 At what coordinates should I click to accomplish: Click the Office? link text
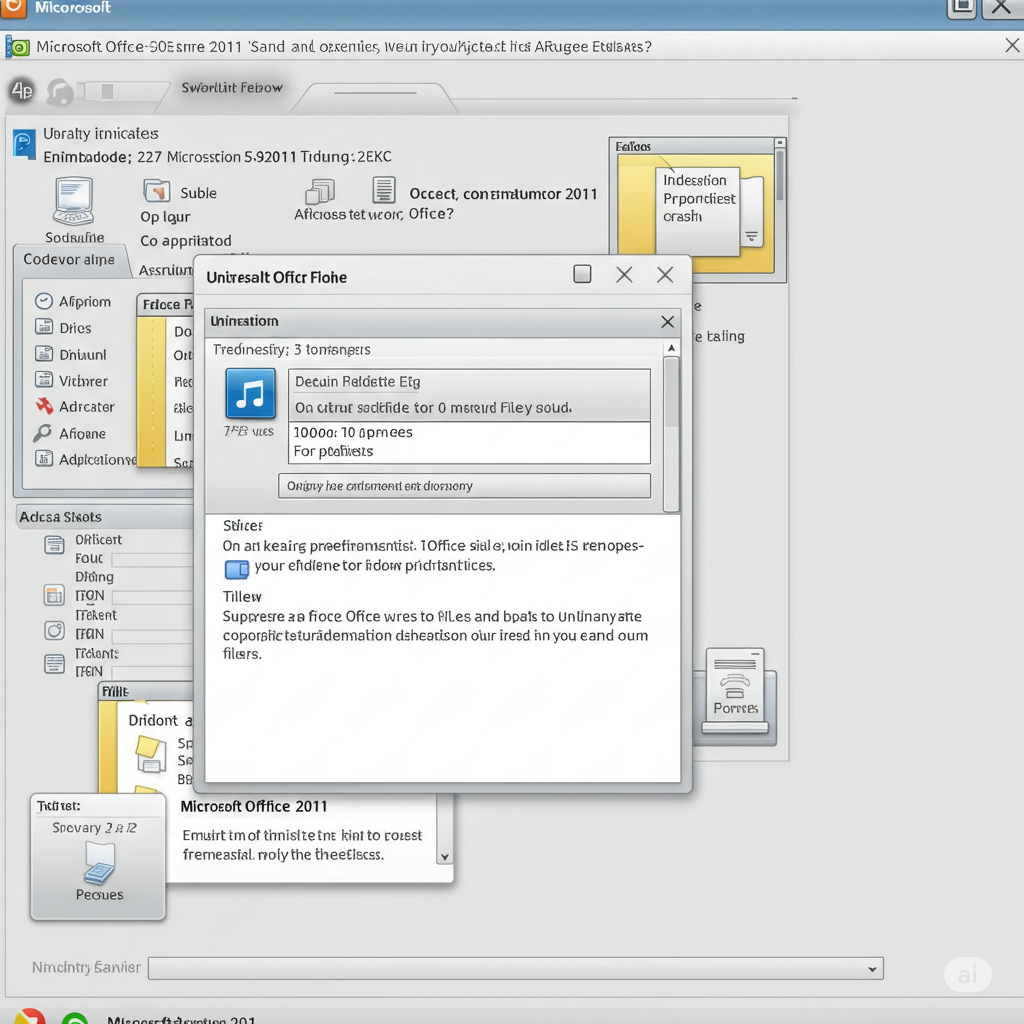point(431,214)
